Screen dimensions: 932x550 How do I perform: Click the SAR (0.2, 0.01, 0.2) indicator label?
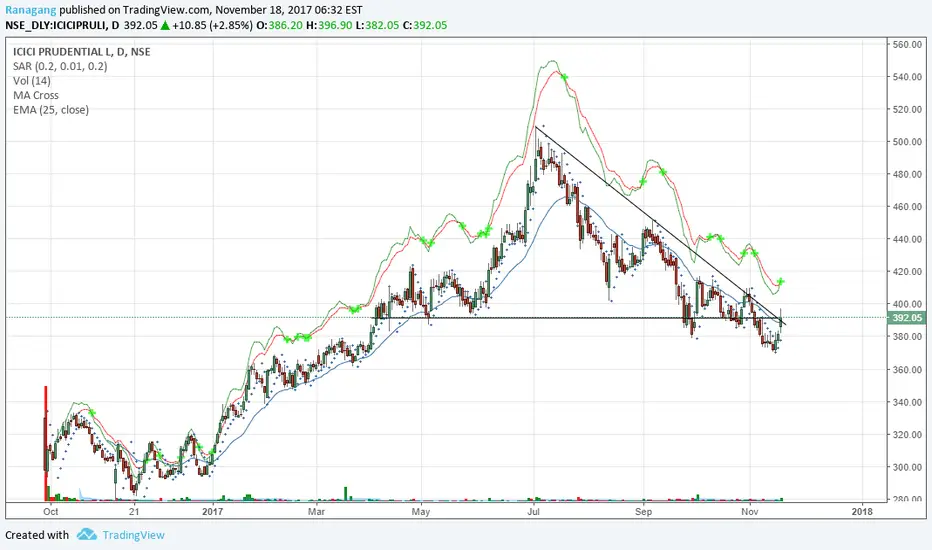click(x=60, y=66)
